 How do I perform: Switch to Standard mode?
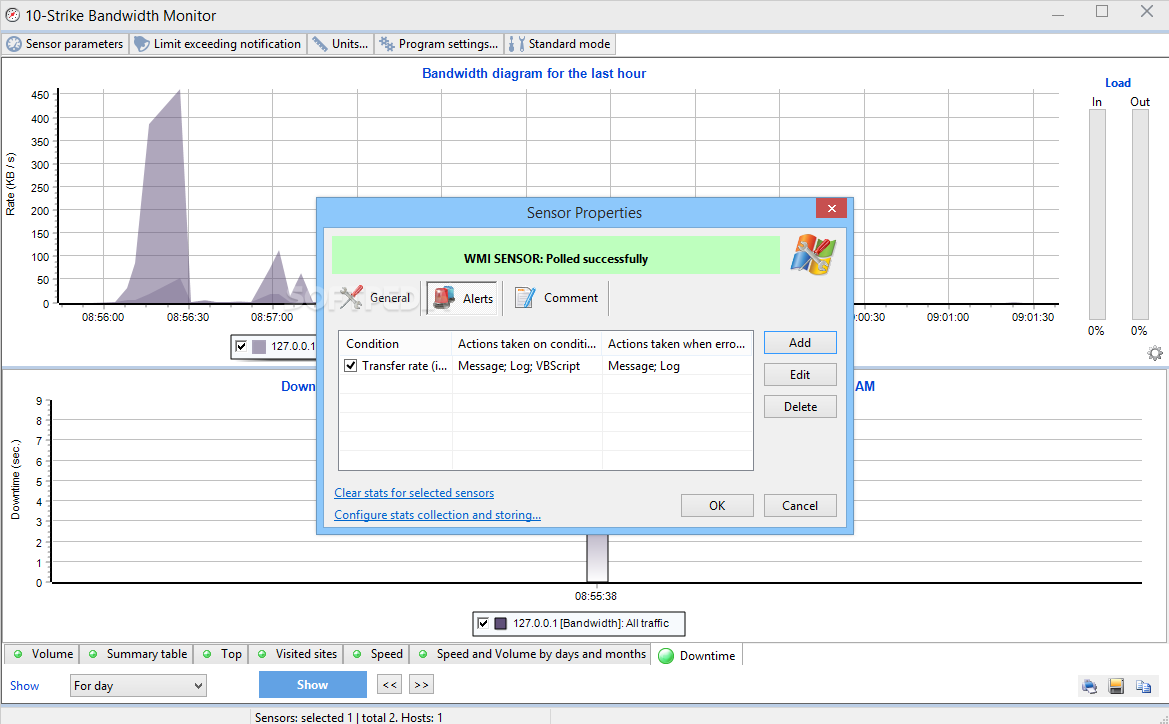tap(560, 44)
